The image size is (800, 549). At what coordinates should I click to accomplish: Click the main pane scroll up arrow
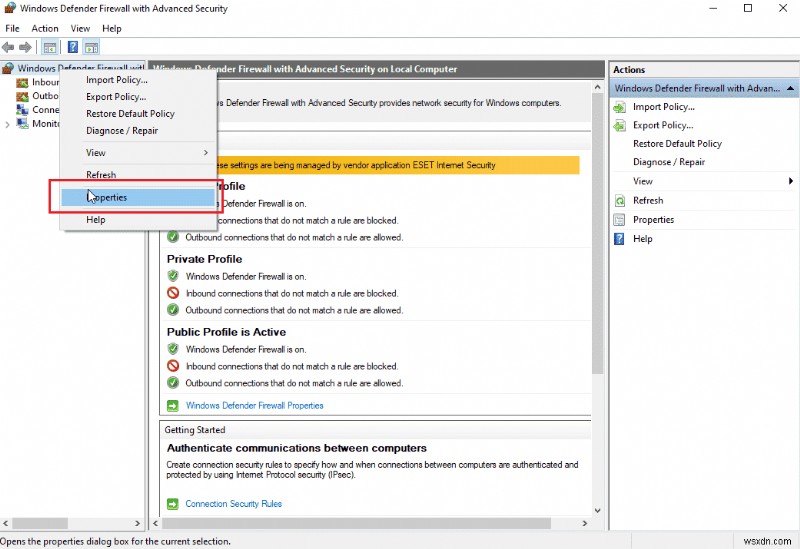point(597,87)
